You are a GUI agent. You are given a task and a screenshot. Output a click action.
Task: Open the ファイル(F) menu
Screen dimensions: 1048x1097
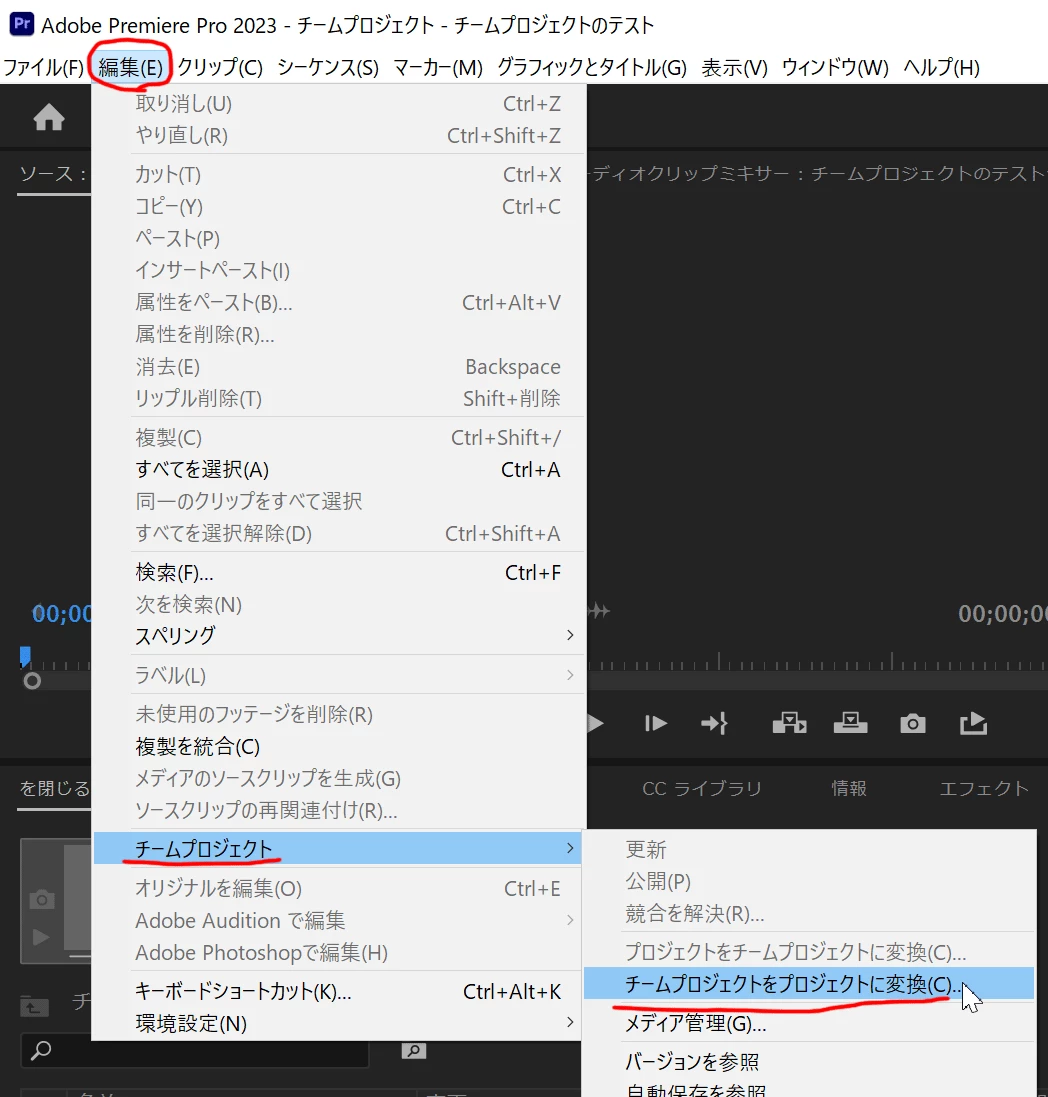(x=43, y=67)
